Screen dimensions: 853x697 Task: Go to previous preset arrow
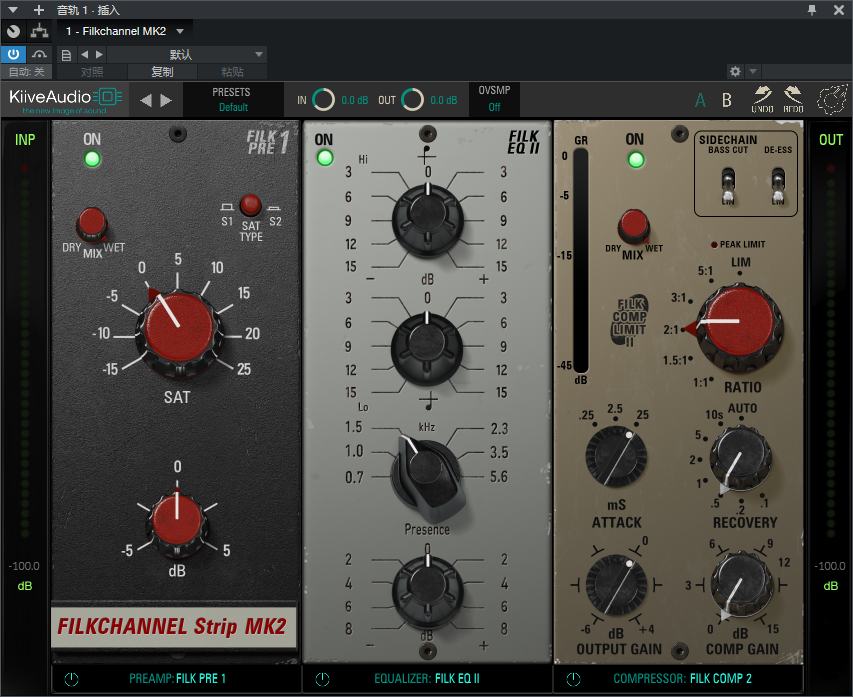click(x=145, y=100)
